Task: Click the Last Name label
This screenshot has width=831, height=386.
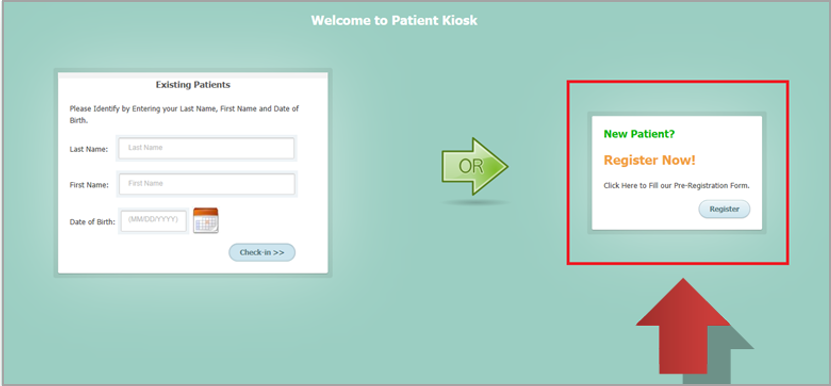Action: [x=89, y=150]
